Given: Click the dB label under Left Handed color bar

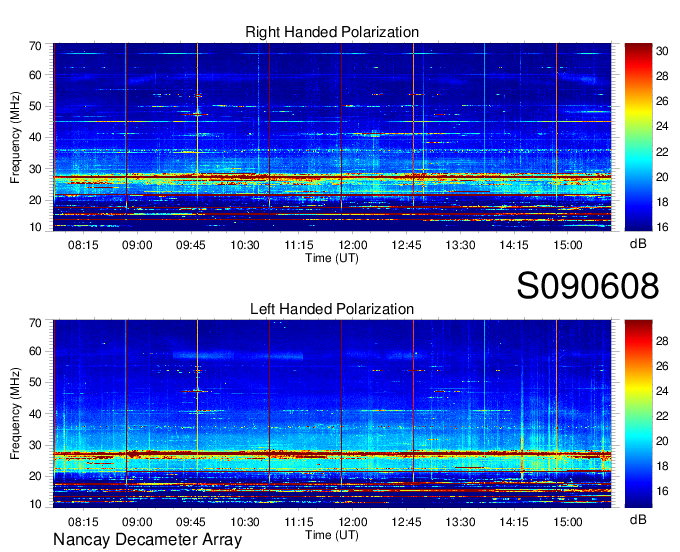Looking at the screenshot, I should point(638,519).
